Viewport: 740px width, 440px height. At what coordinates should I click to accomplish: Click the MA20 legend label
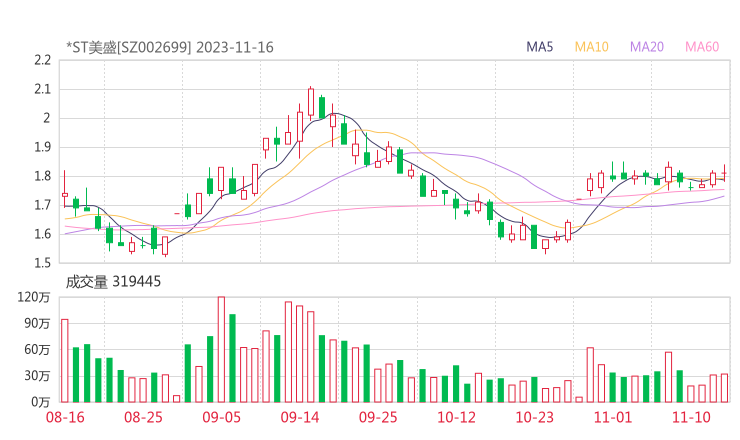647,47
